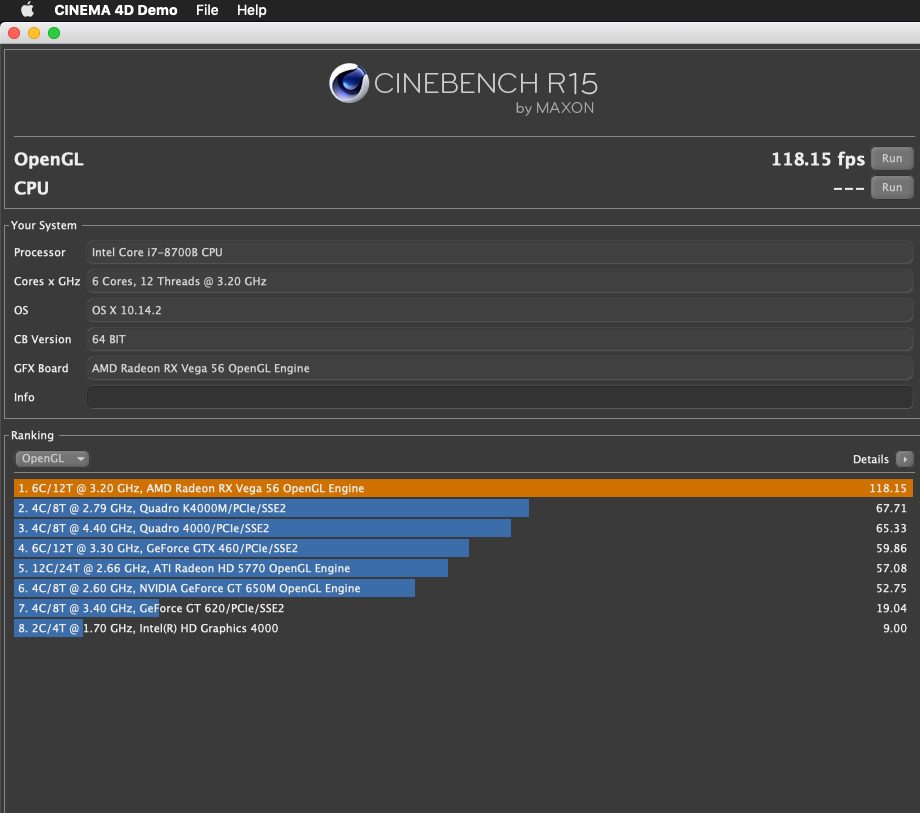Click the CB Version field showing 64 BIT

click(x=499, y=339)
